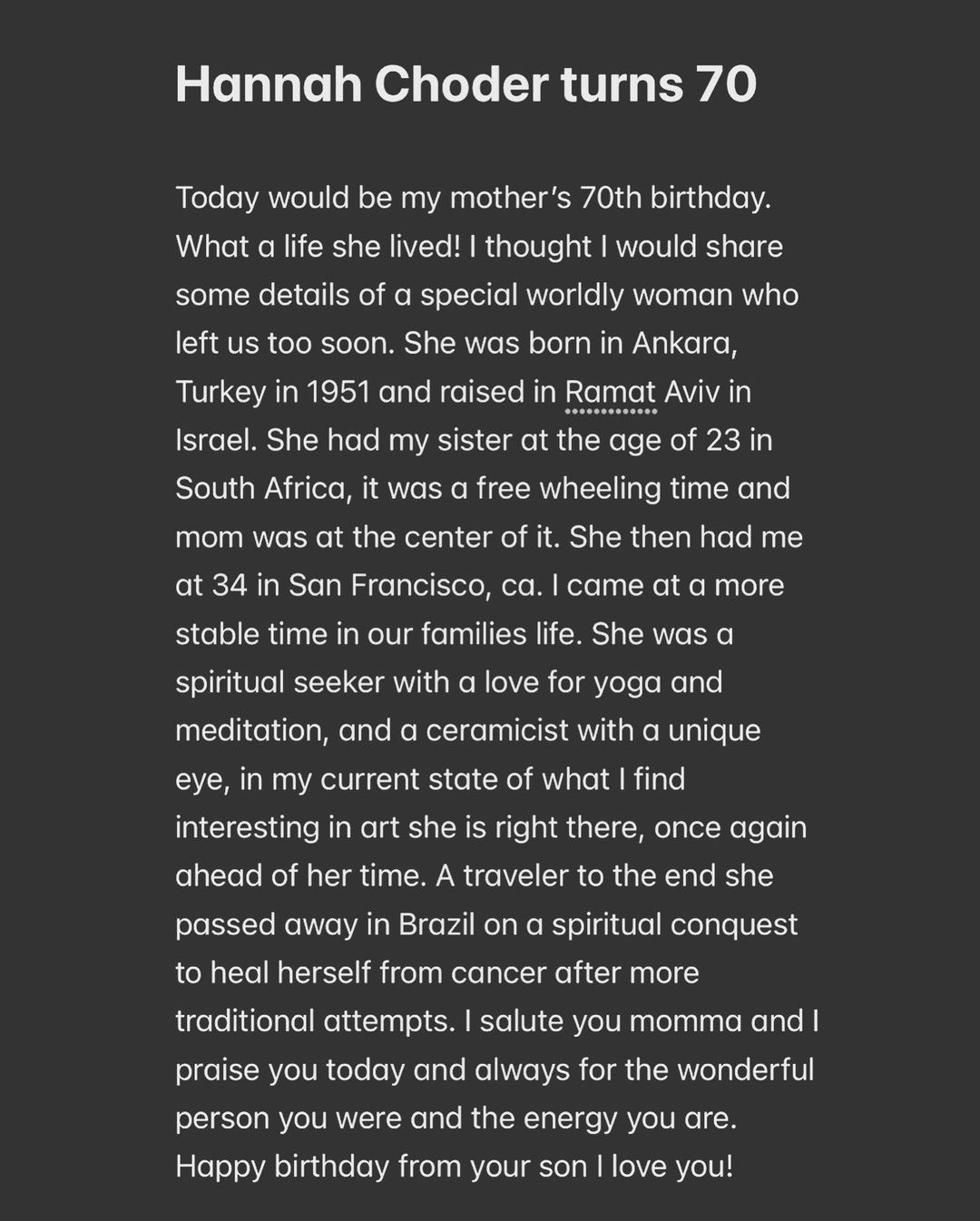Click the title "Hannah Choder turns 70"

(x=465, y=84)
